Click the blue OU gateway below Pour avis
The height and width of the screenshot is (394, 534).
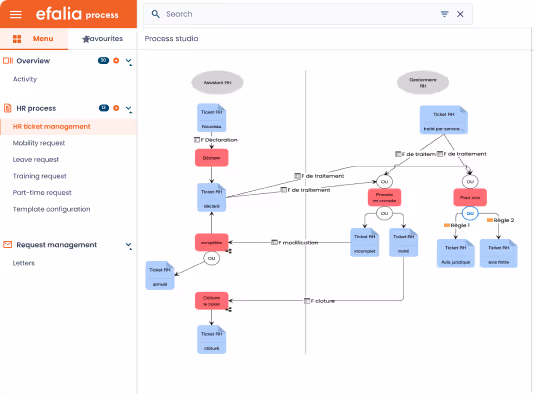click(470, 213)
